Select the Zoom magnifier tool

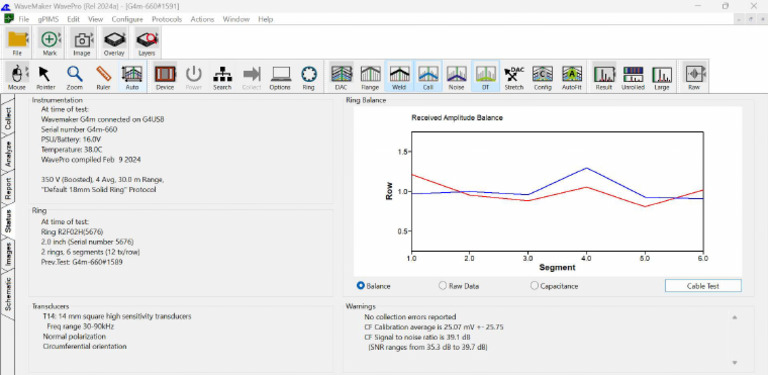point(74,77)
